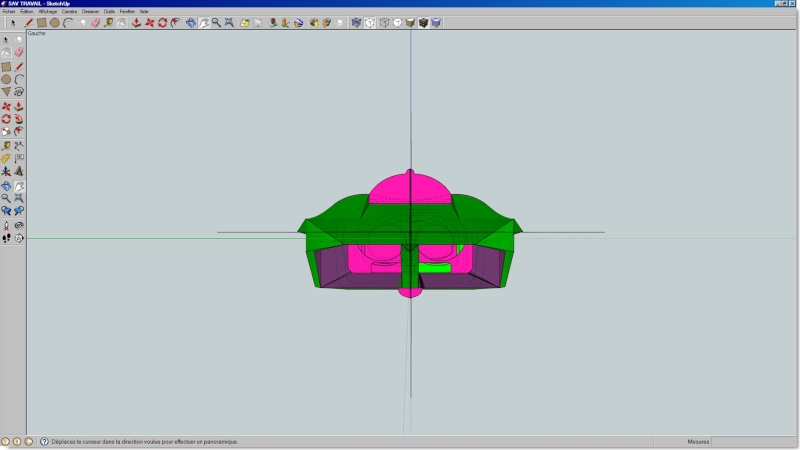
Task: Click the status bar help question icon
Action: coord(44,442)
